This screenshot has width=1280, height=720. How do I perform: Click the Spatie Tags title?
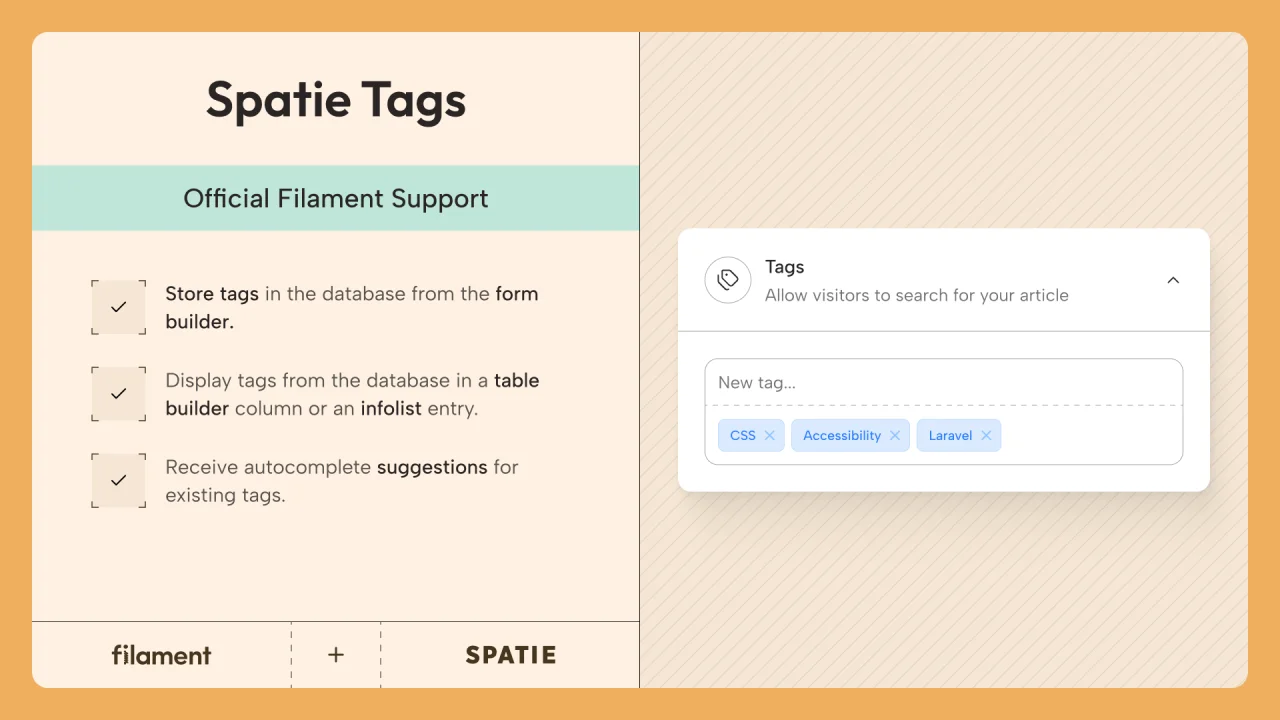[336, 101]
